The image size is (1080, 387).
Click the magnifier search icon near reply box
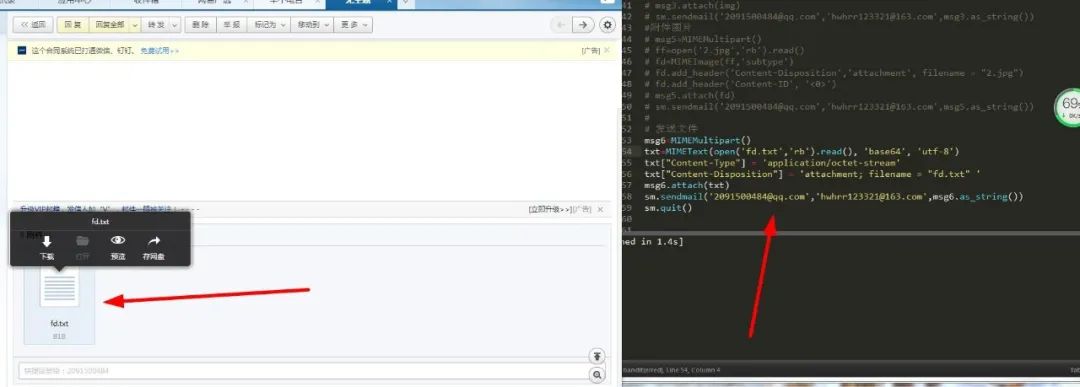pos(597,375)
